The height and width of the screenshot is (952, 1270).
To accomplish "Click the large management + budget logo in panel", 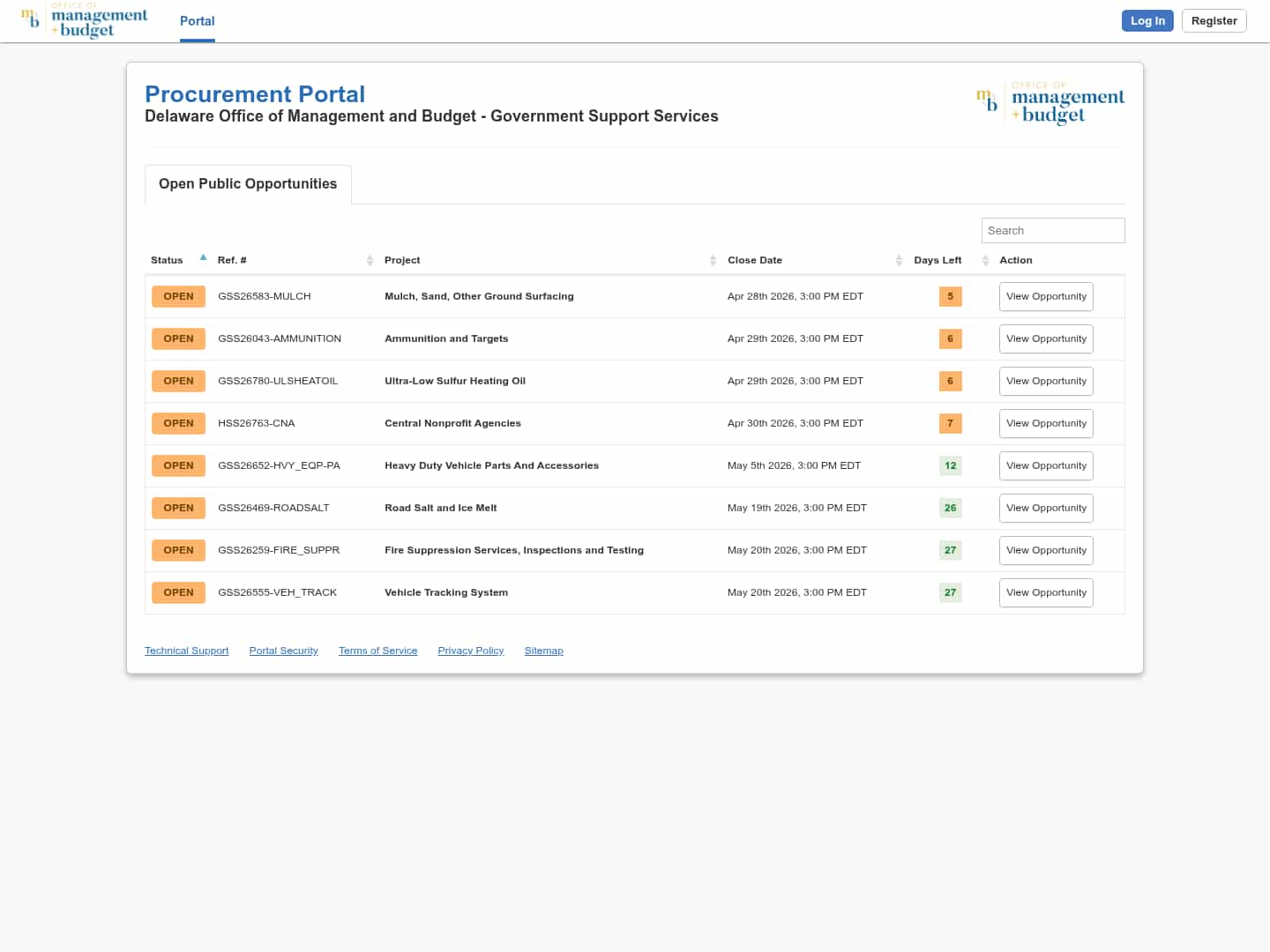I will (x=1050, y=104).
